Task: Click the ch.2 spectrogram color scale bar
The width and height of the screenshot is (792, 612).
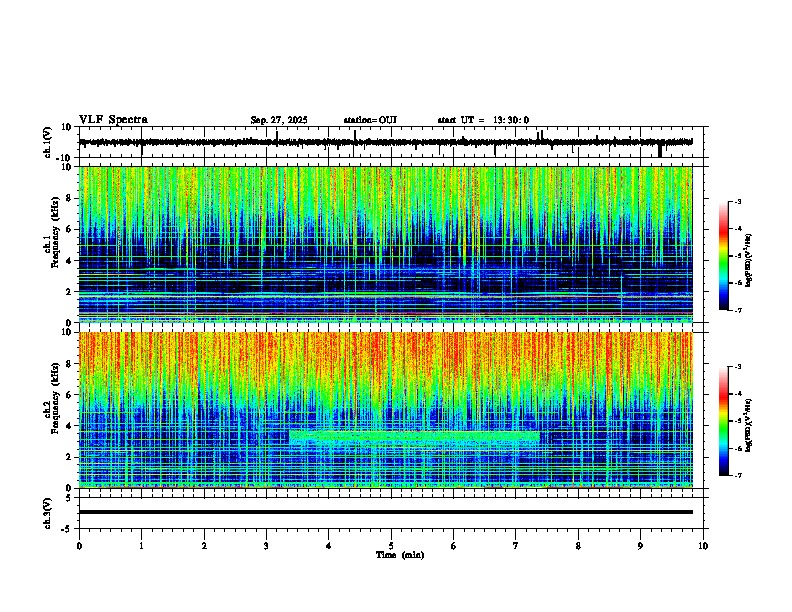Action: [724, 421]
